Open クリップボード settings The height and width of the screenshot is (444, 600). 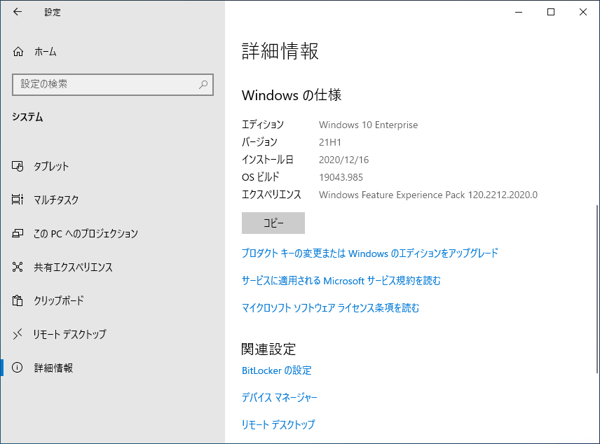point(59,300)
